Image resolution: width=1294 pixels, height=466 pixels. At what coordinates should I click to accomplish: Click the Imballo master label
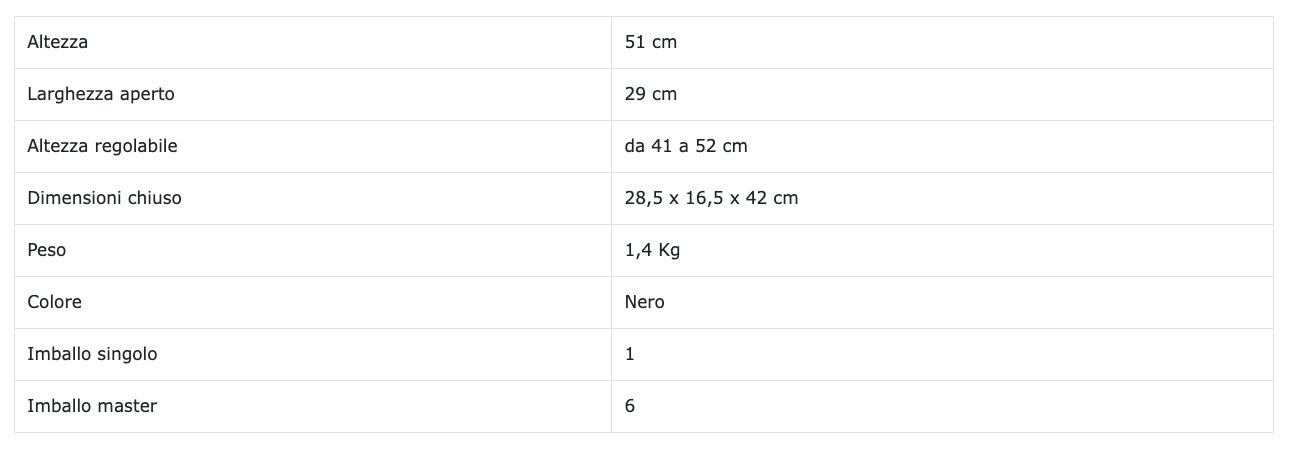(x=93, y=406)
